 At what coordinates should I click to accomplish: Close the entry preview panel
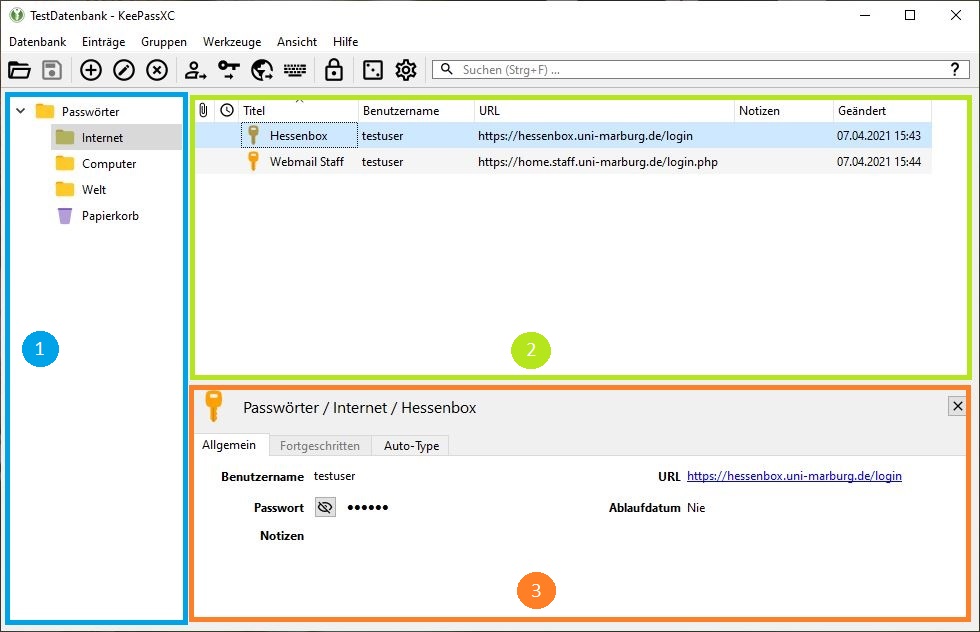(x=957, y=406)
